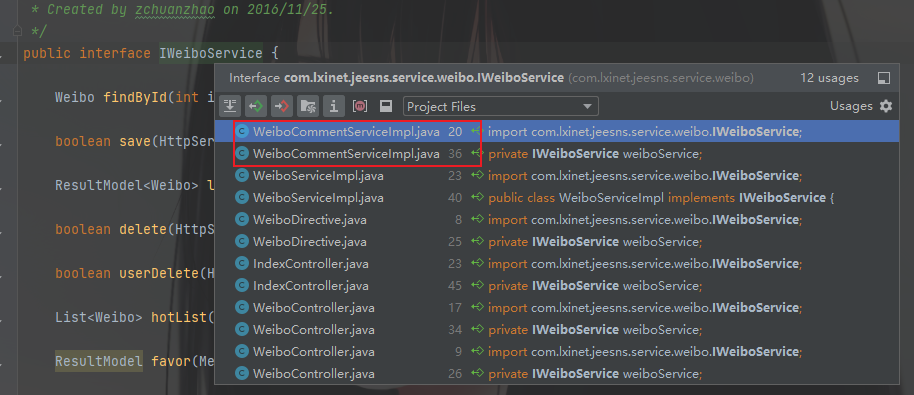Toggle show import statements 'i' icon

click(333, 106)
